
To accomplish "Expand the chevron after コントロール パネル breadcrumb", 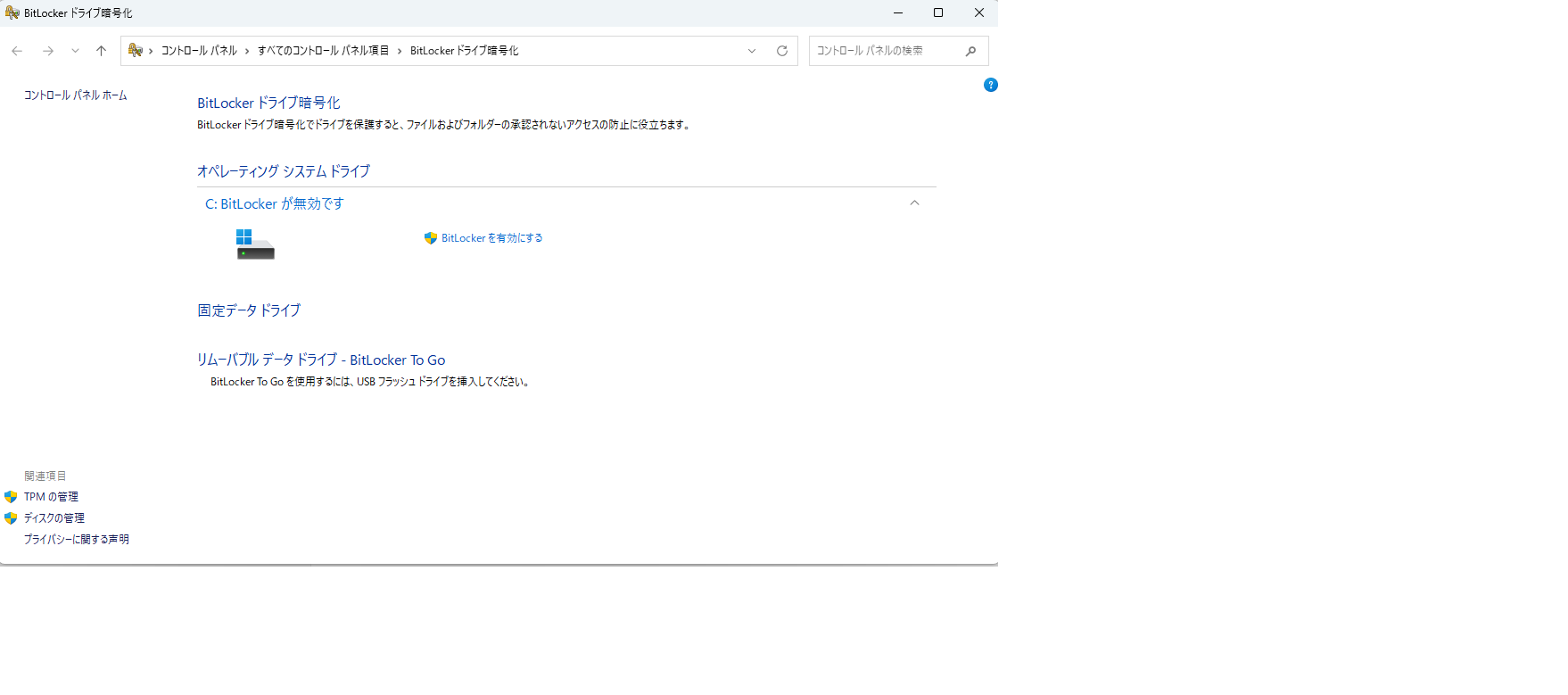I will click(247, 51).
